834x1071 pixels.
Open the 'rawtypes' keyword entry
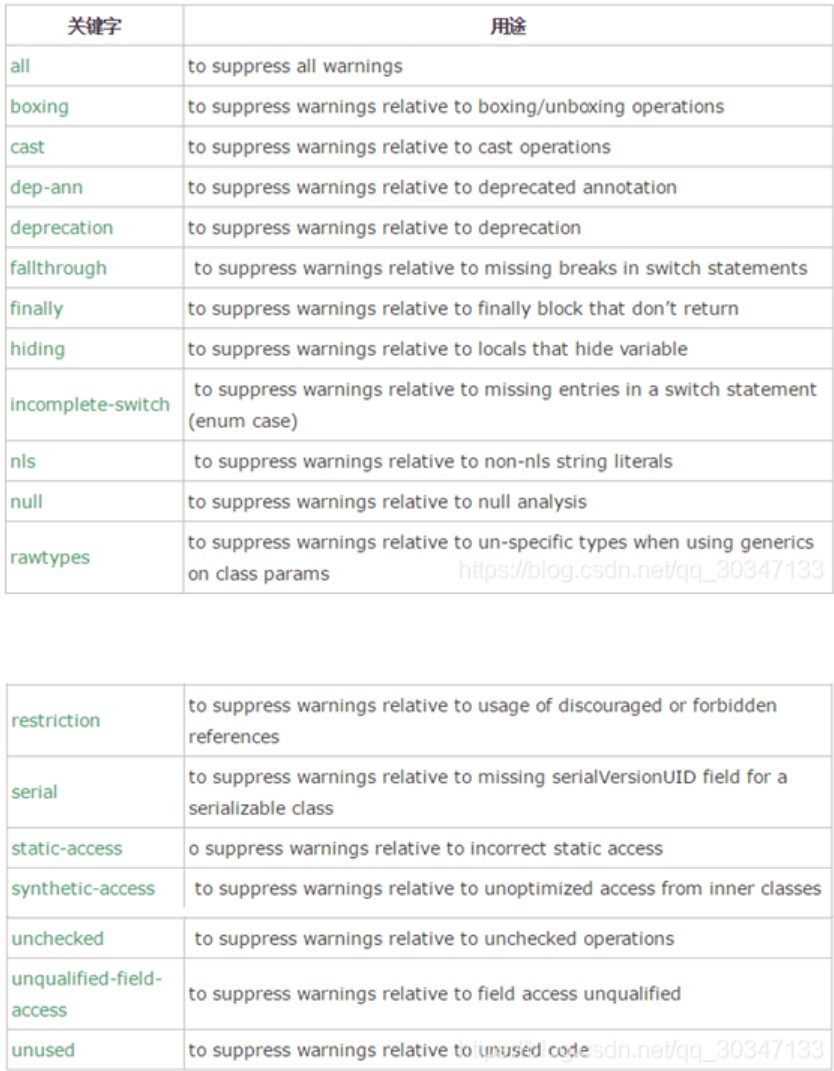[x=50, y=557]
